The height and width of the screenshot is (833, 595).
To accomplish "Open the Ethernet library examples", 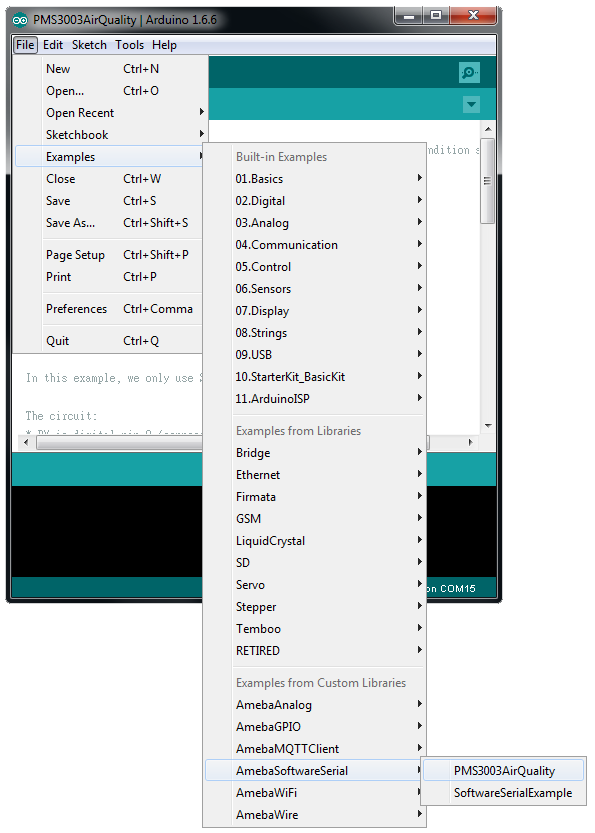I will point(315,475).
